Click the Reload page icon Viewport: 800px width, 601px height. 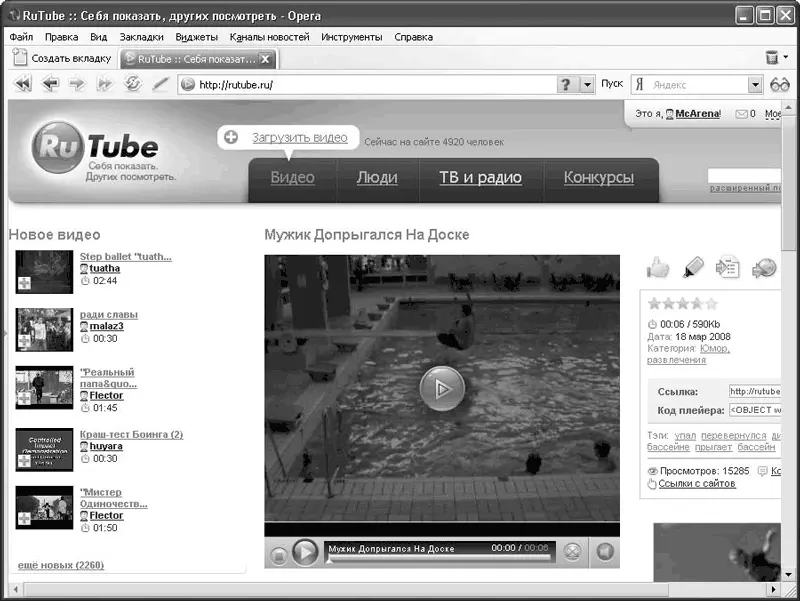pyautogui.click(x=132, y=85)
